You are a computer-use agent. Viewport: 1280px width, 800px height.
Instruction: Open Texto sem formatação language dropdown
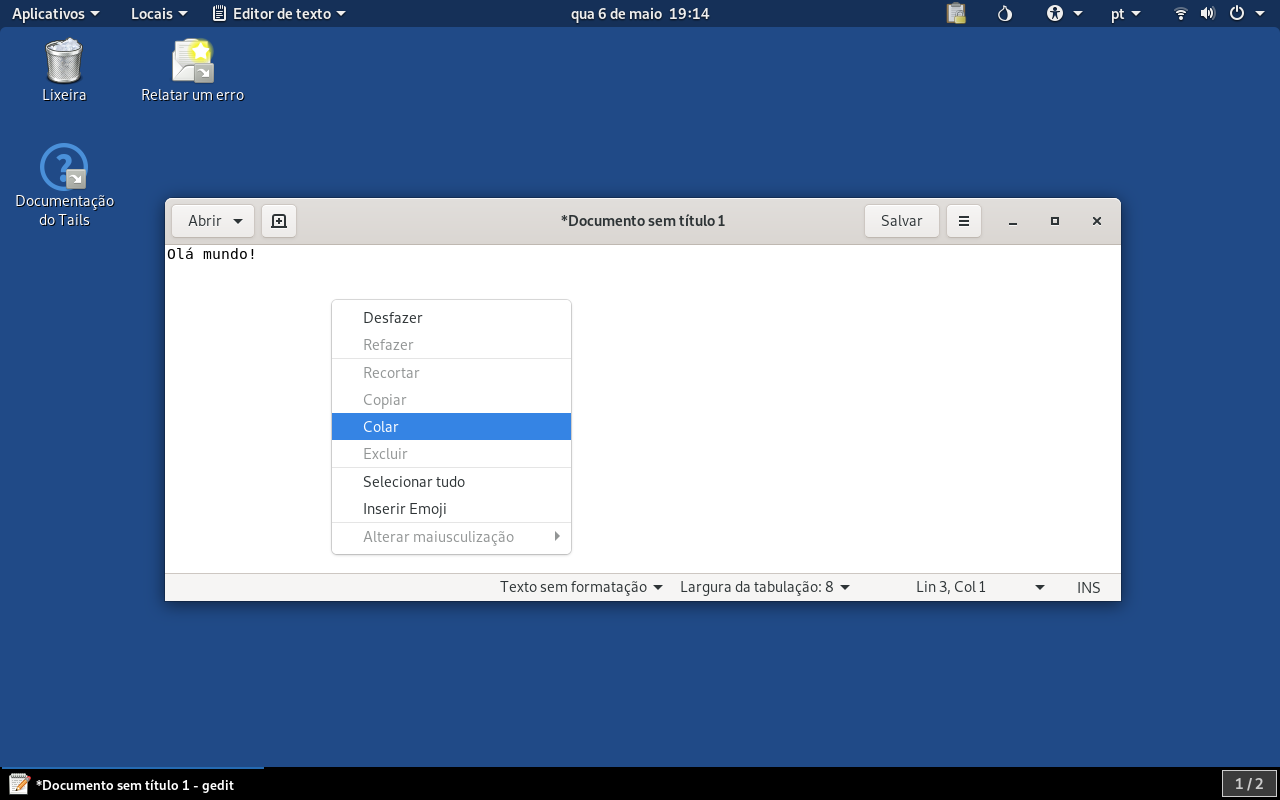[581, 587]
